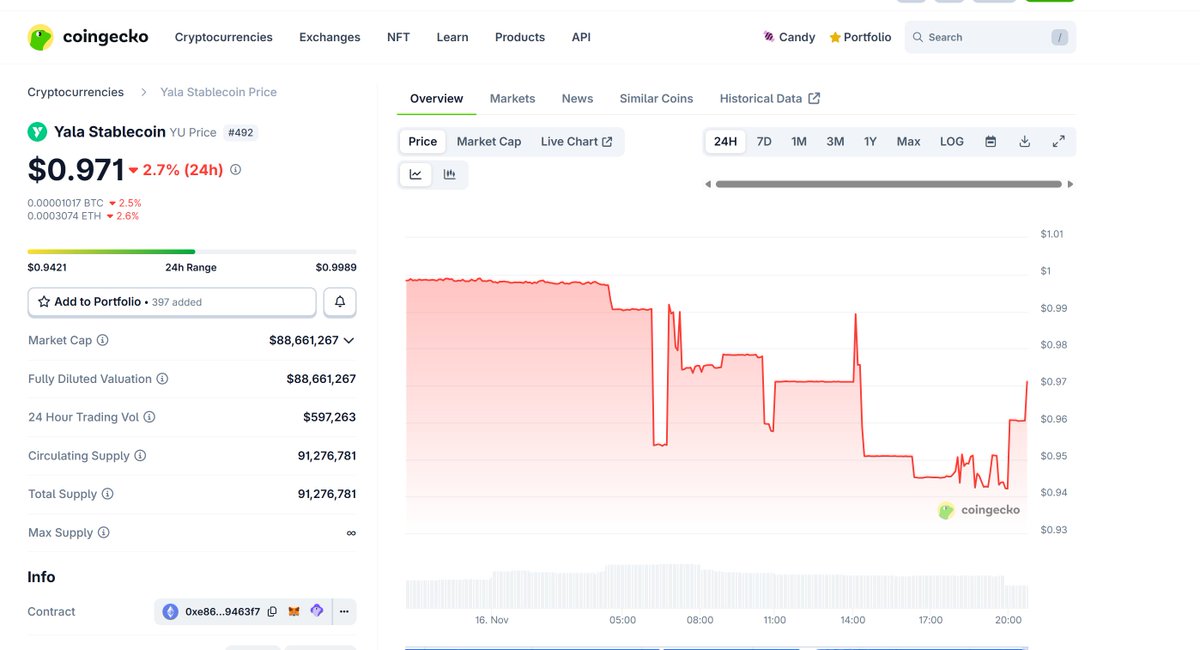1200x650 pixels.
Task: Click the 0.0003074 ETH price text
Action: click(65, 216)
